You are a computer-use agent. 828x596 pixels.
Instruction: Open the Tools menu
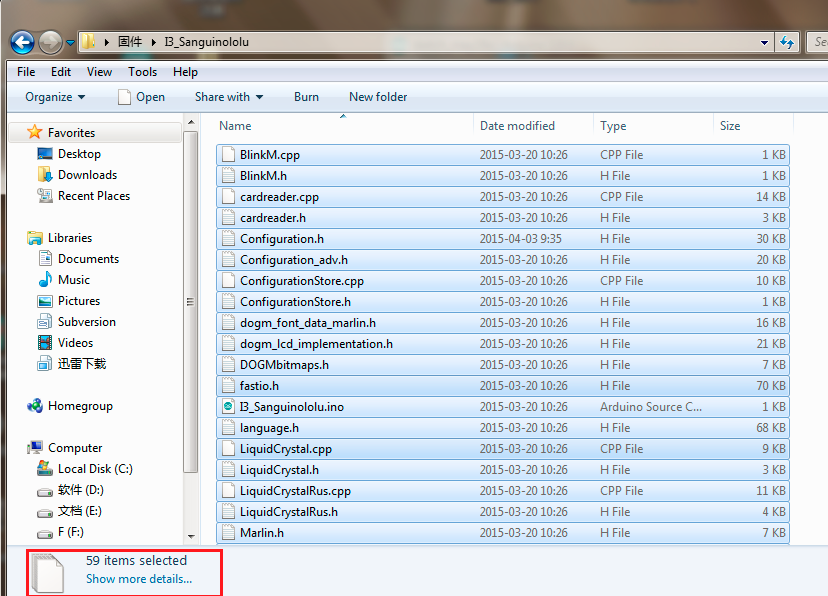pos(142,72)
